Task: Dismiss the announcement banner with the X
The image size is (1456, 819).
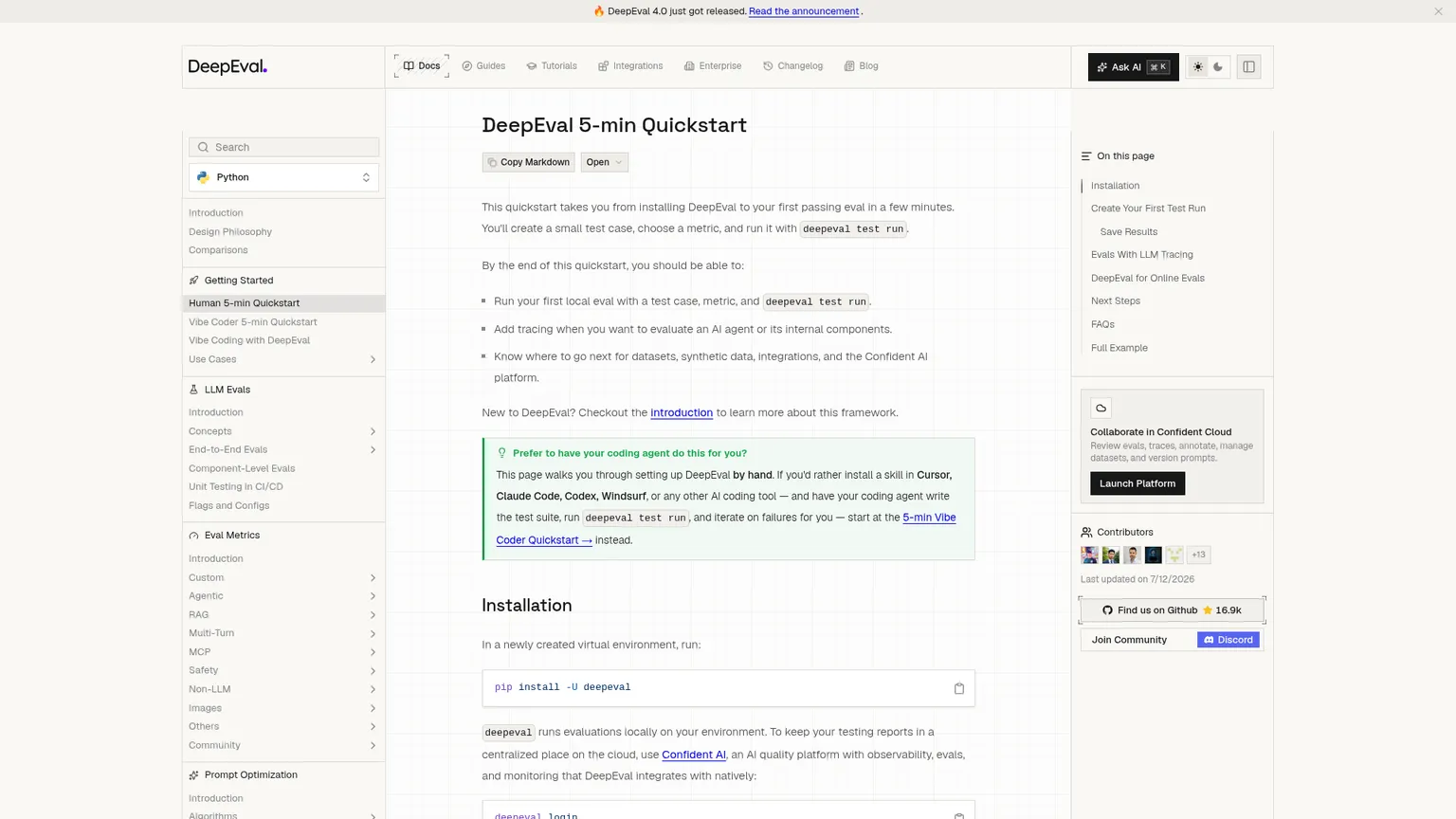Action: [x=1438, y=11]
